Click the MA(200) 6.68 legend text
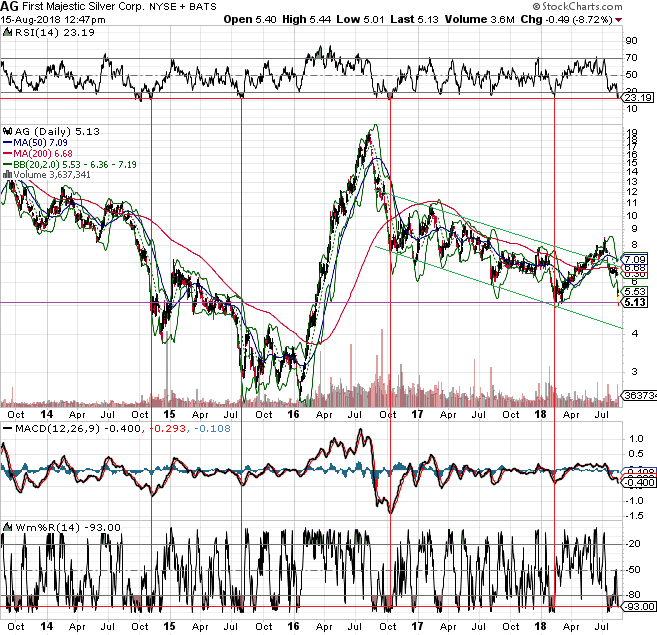 (x=43, y=153)
